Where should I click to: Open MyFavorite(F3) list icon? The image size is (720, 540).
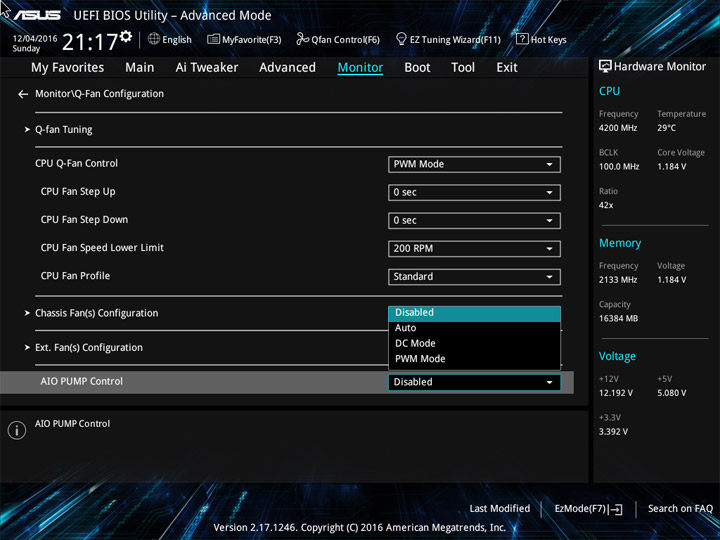click(x=213, y=39)
